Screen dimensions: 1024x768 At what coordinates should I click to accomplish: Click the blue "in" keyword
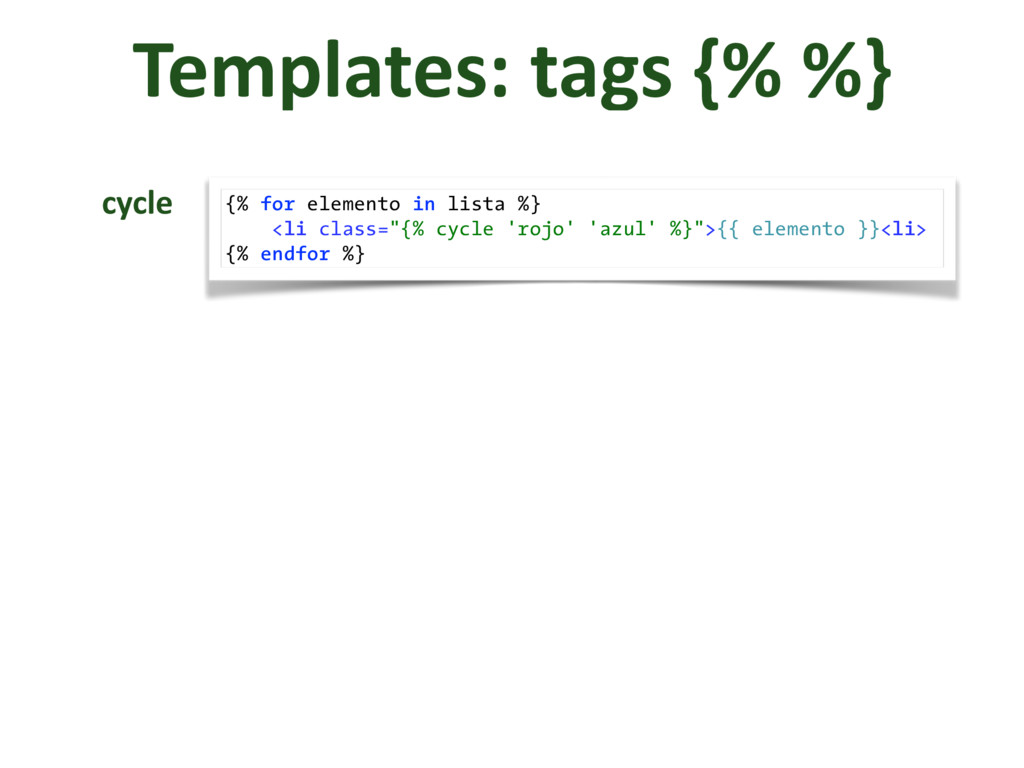pyautogui.click(x=423, y=204)
